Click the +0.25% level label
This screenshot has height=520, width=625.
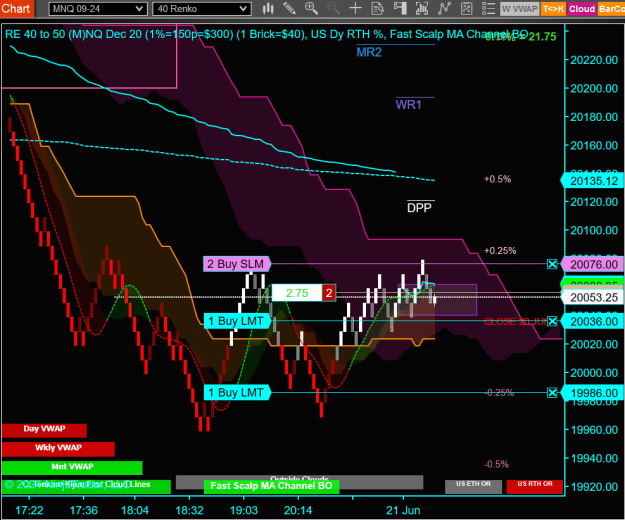pyautogui.click(x=500, y=251)
